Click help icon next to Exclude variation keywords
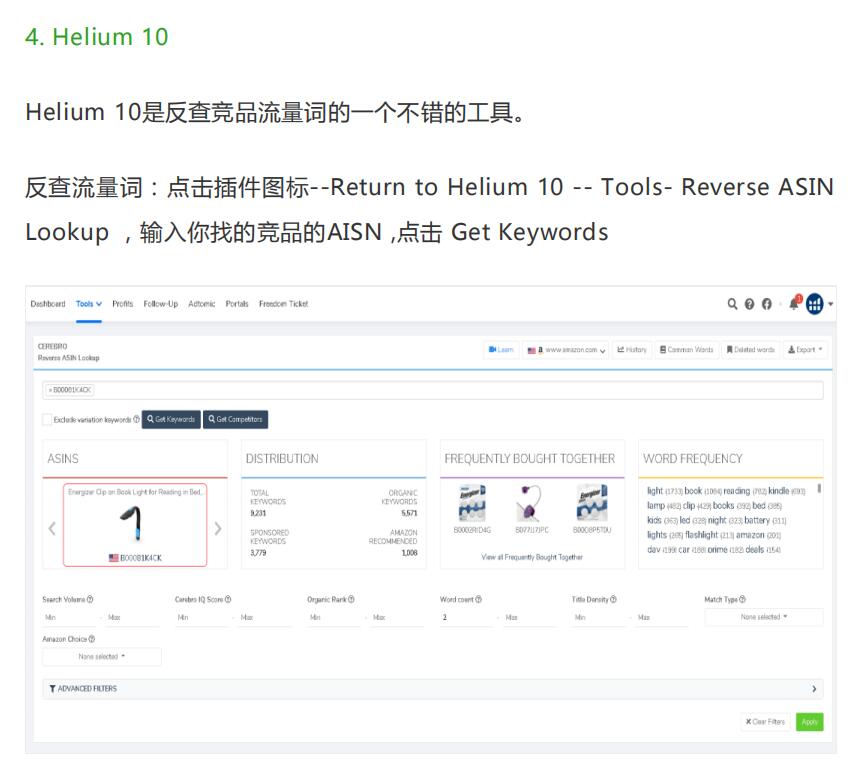Image resolution: width=864 pixels, height=781 pixels. [136, 419]
